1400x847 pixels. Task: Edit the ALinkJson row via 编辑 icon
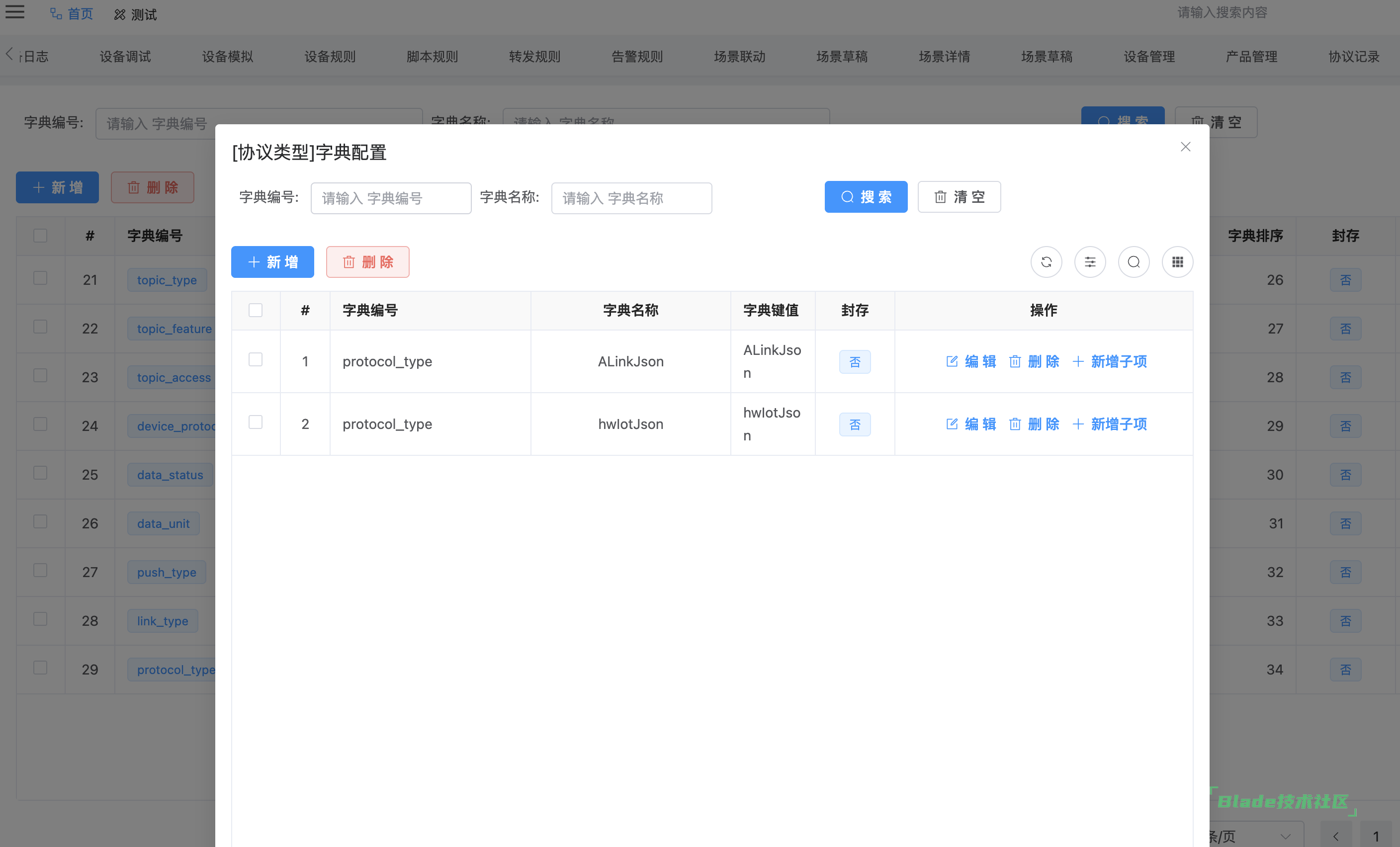click(970, 361)
